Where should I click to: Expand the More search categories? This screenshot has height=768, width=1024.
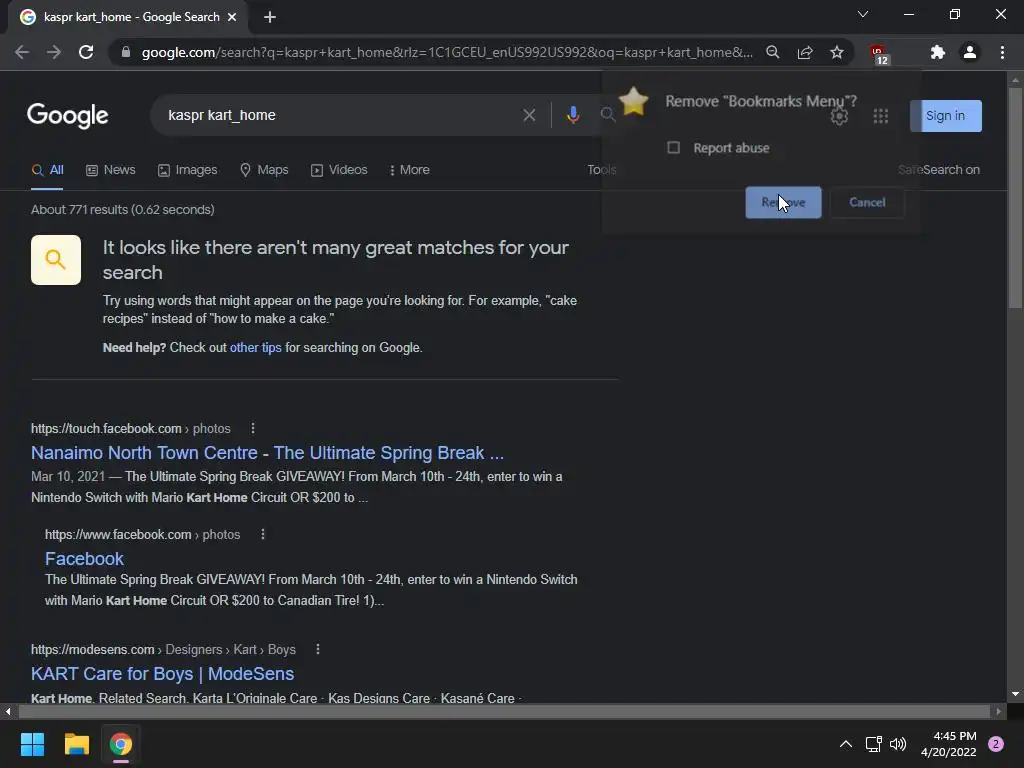tap(409, 170)
